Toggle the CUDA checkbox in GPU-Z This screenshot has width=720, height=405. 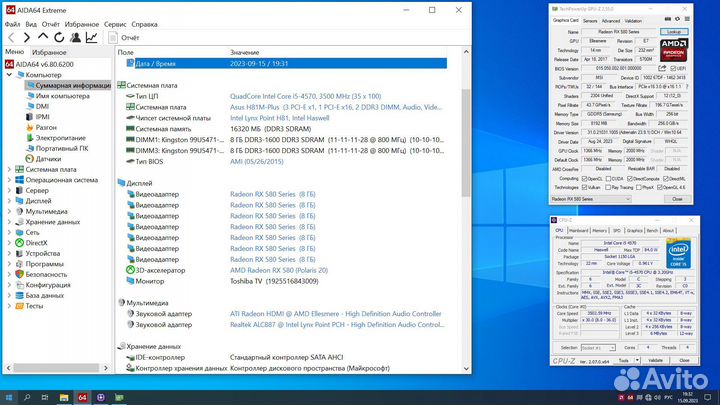coord(608,179)
